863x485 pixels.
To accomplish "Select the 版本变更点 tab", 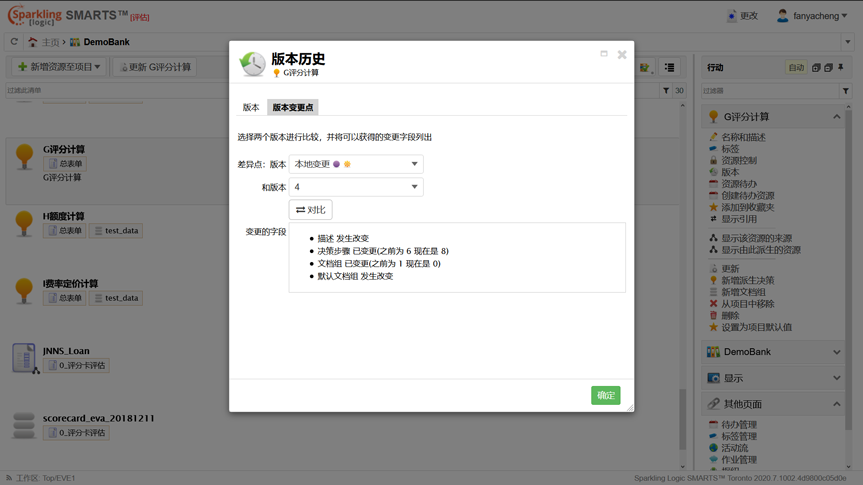I will [x=293, y=107].
